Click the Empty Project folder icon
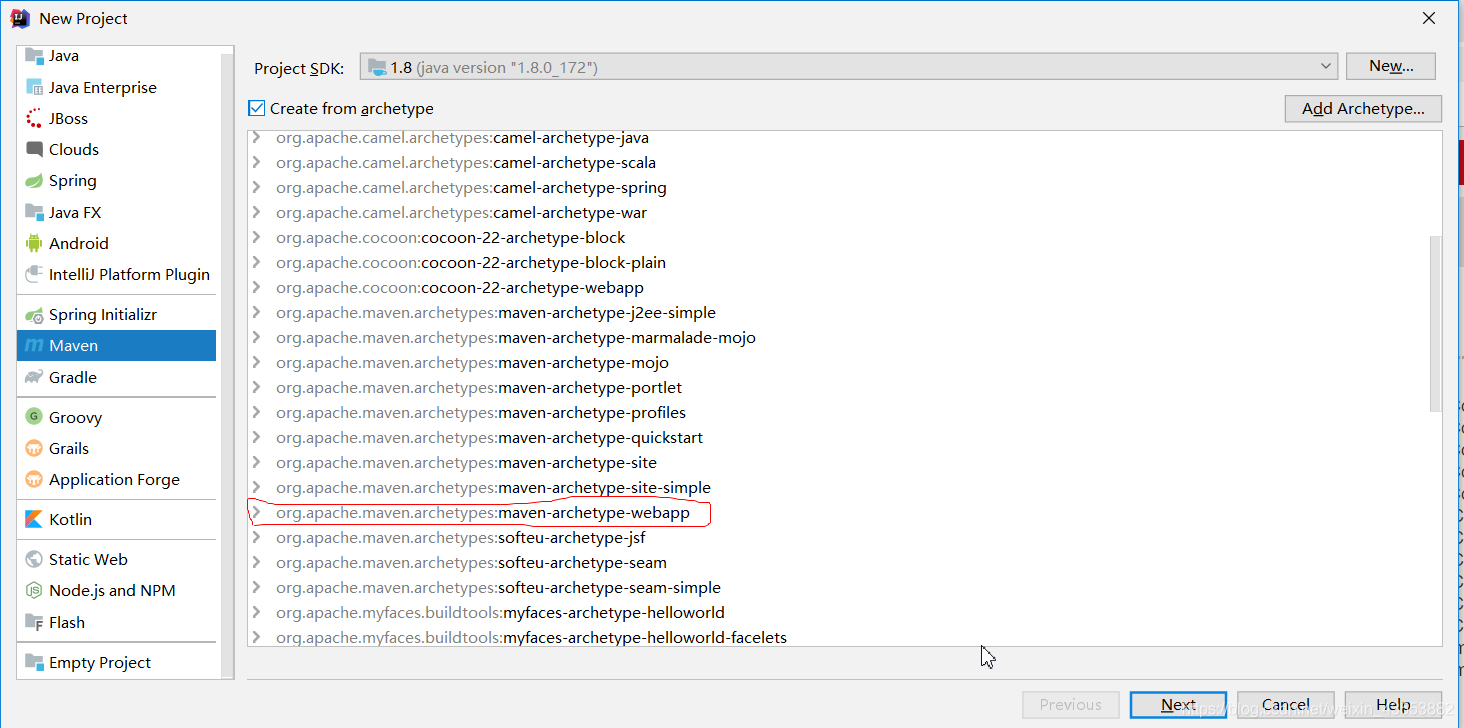Viewport: 1464px width, 728px height. coord(34,662)
